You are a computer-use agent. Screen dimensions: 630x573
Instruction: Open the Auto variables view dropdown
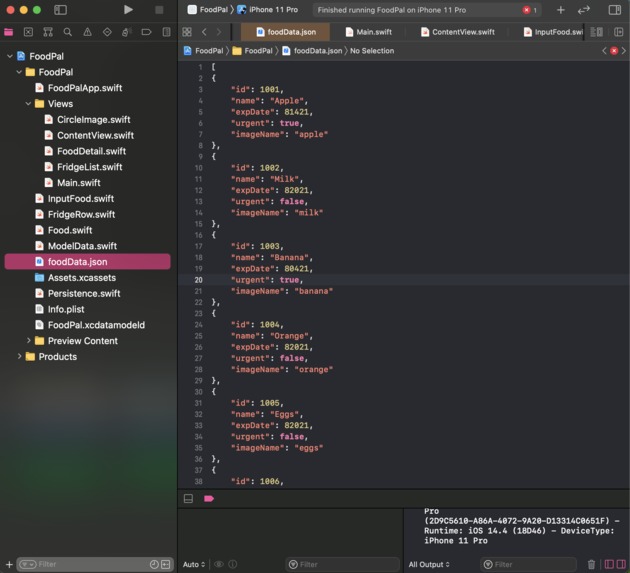pos(194,564)
